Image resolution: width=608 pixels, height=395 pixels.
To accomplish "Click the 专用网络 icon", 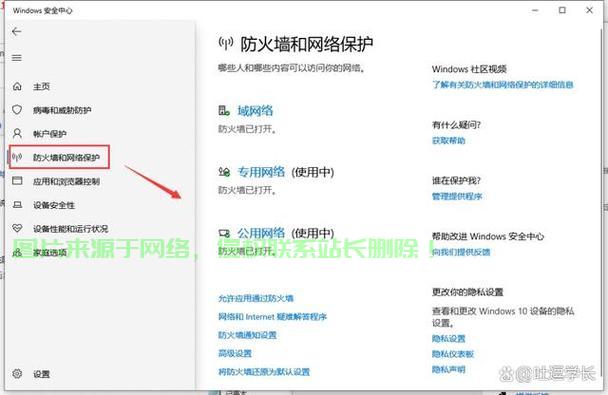I will pos(224,172).
